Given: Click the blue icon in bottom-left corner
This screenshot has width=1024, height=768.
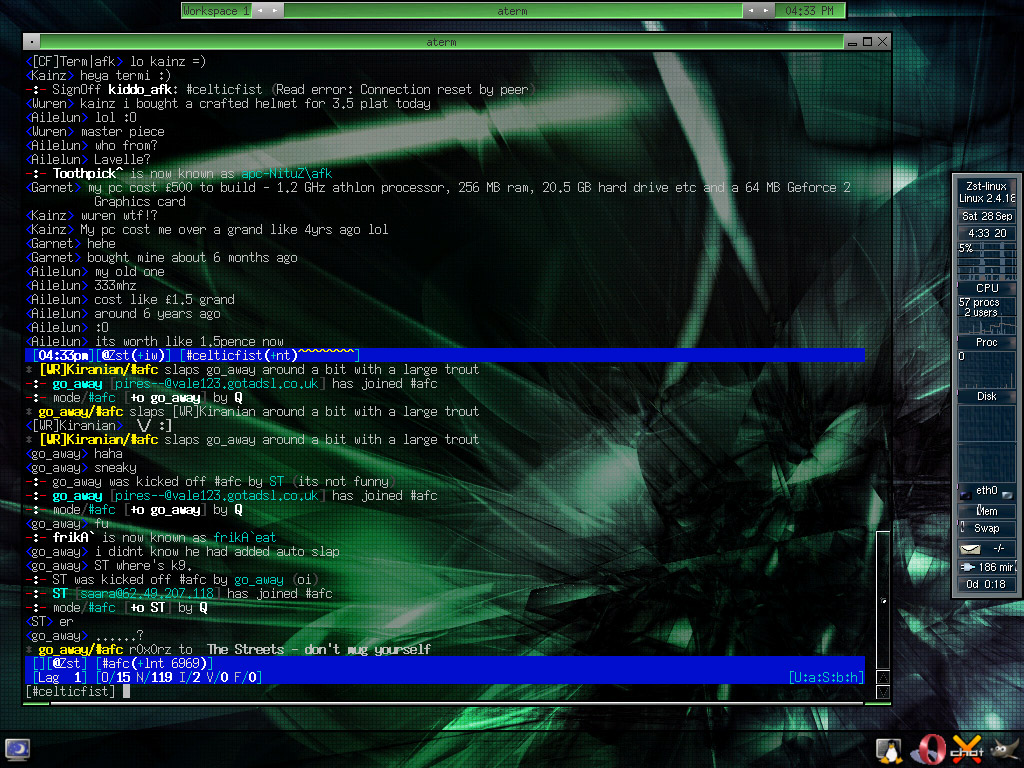Looking at the screenshot, I should click(17, 749).
